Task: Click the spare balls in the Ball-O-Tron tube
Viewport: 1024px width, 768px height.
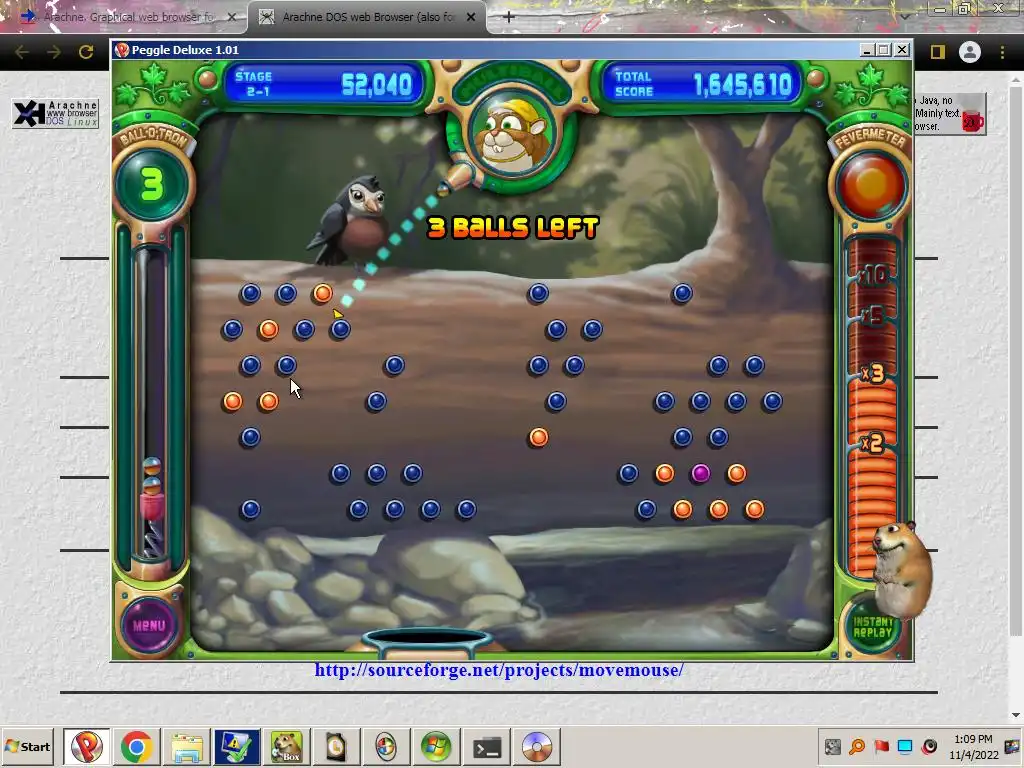Action: (x=152, y=476)
